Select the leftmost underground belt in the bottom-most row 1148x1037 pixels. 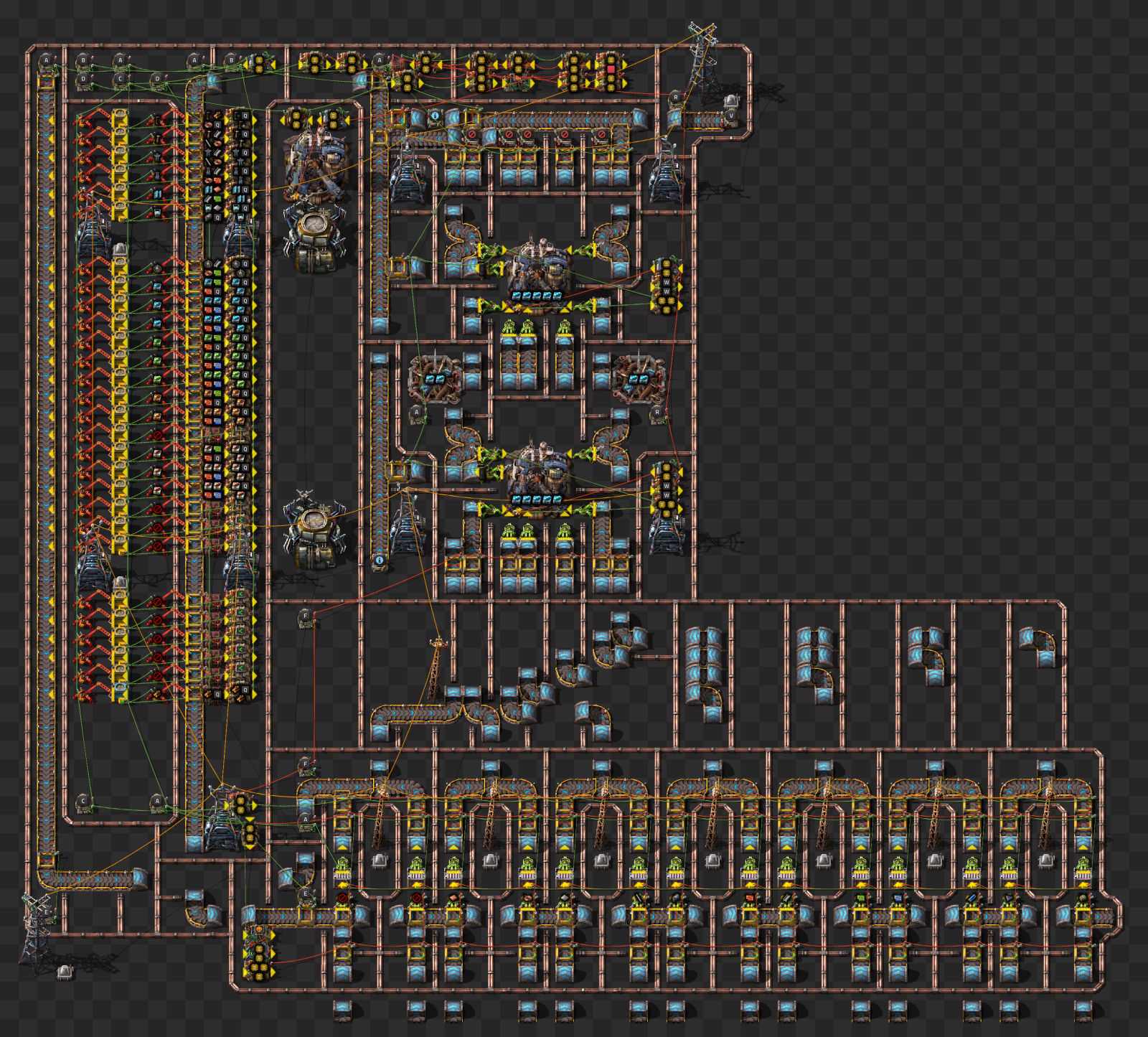tap(342, 1011)
